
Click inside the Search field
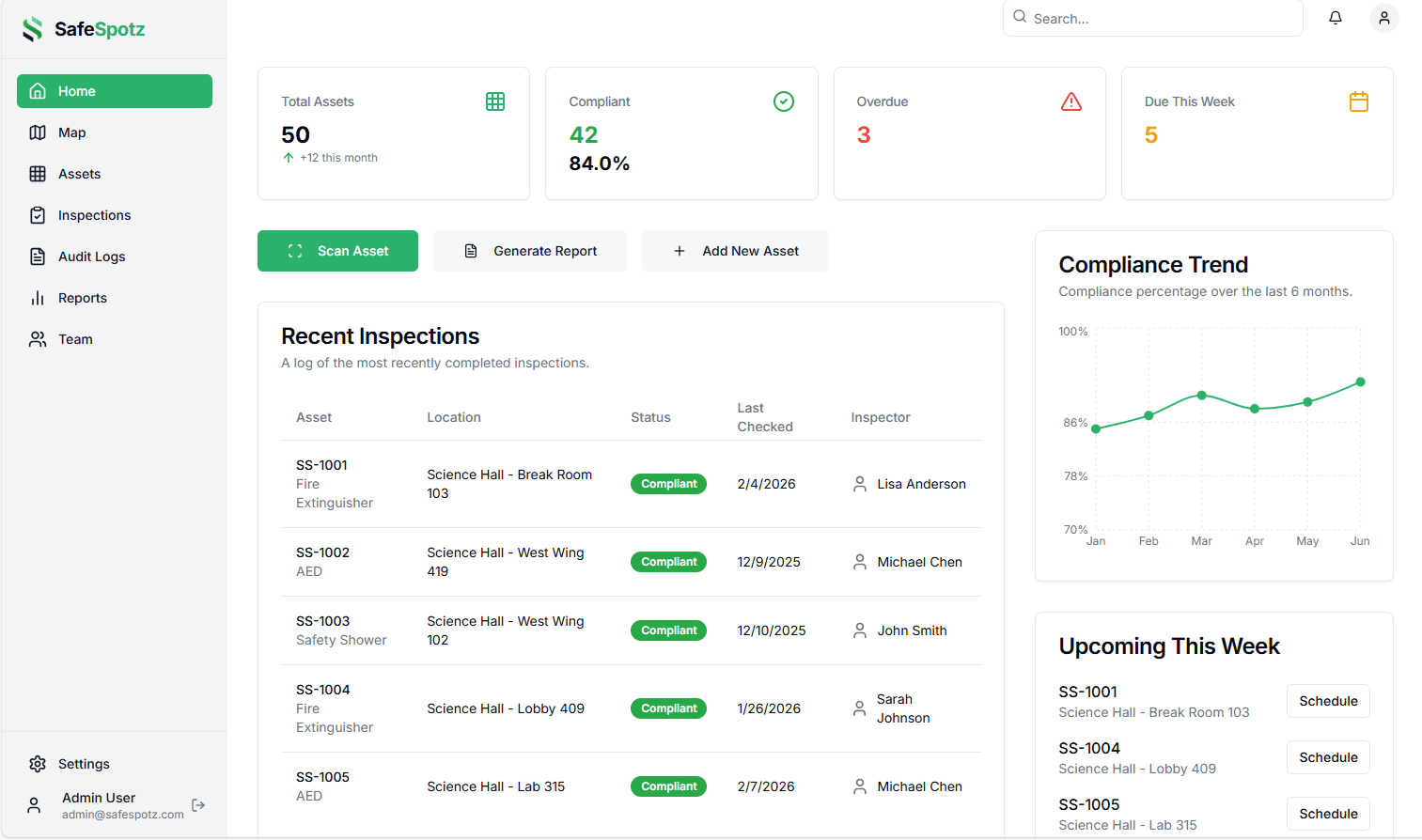(x=1152, y=18)
